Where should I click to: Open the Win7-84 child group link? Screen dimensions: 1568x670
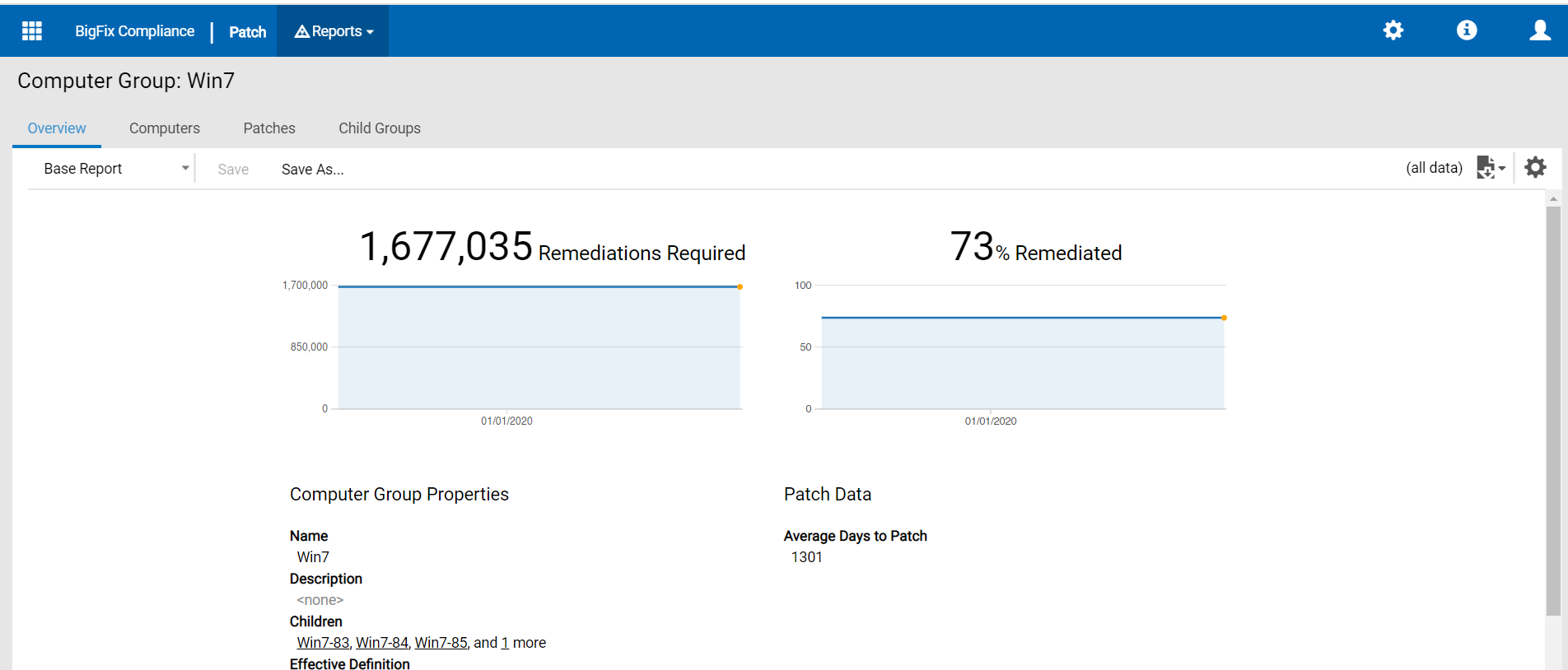[382, 643]
